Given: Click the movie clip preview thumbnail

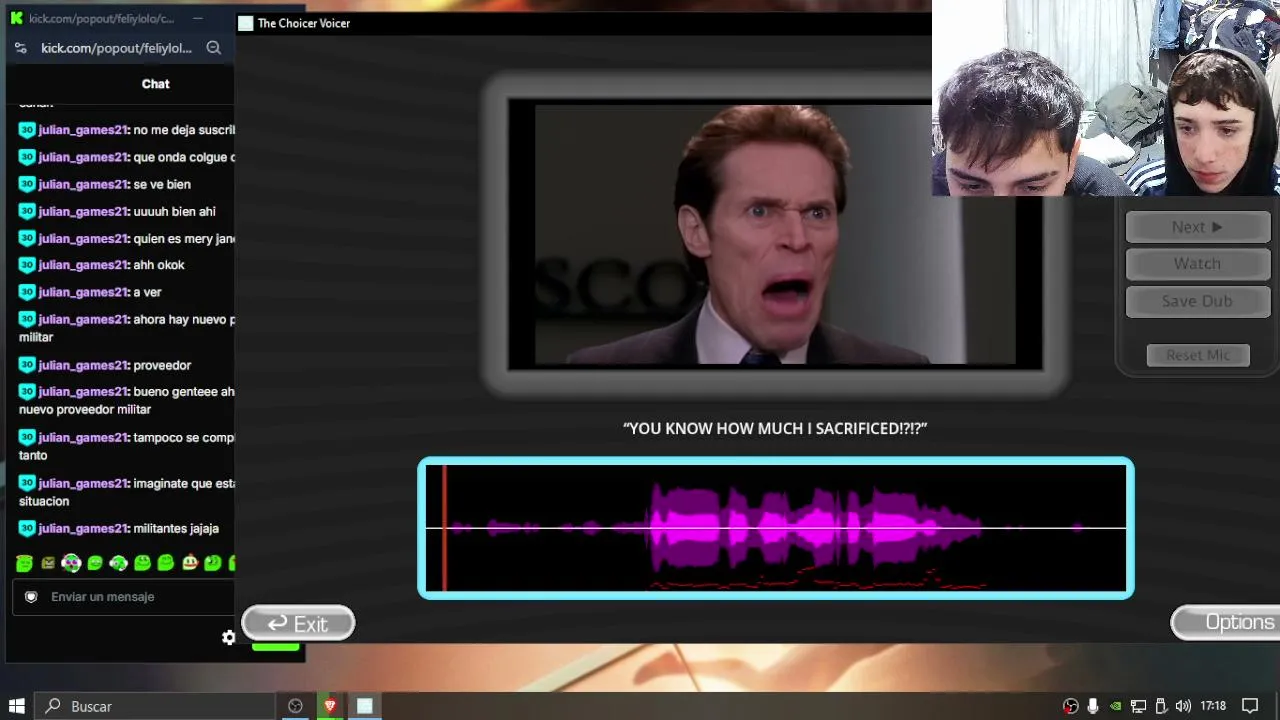Looking at the screenshot, I should pyautogui.click(x=775, y=234).
